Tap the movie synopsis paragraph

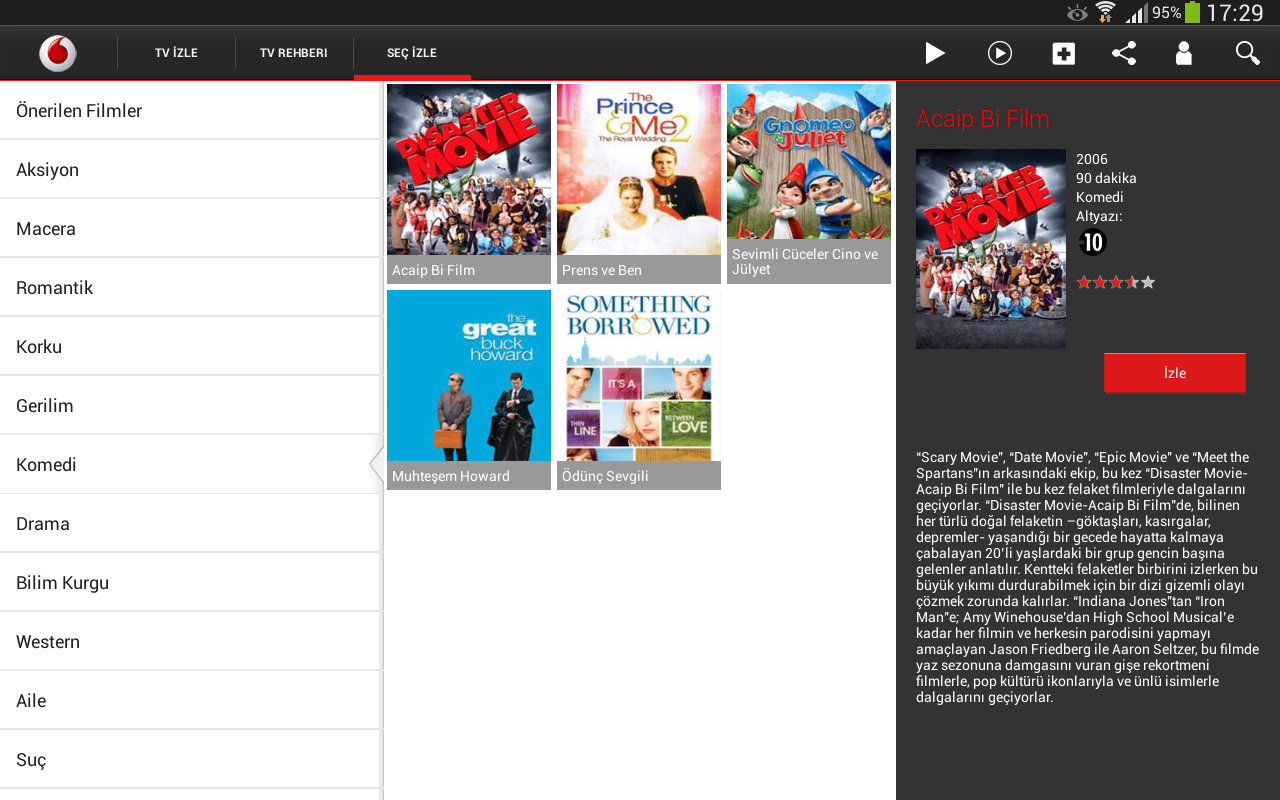1087,577
